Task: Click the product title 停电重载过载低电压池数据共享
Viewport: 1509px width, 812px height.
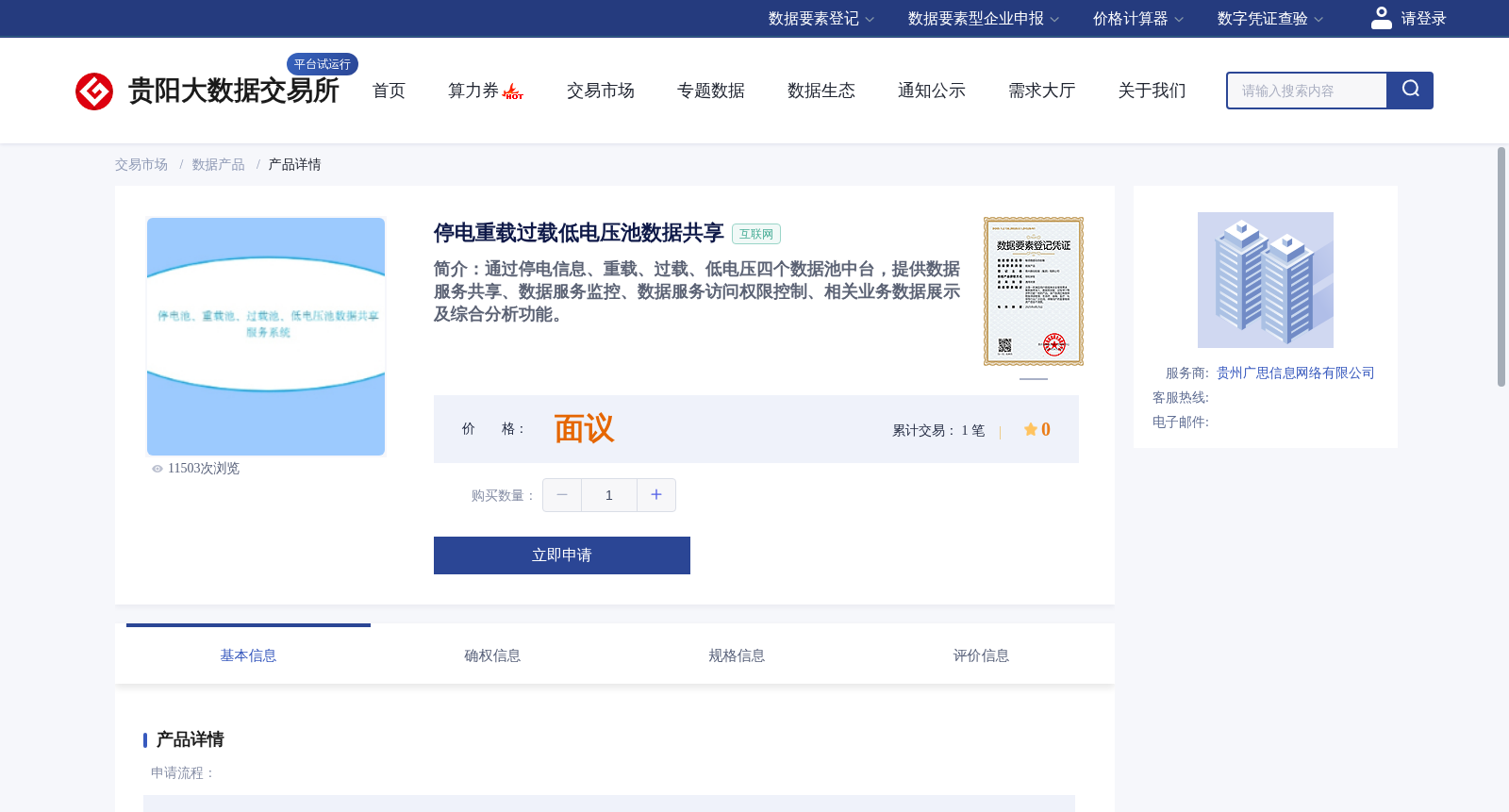Action: click(578, 233)
